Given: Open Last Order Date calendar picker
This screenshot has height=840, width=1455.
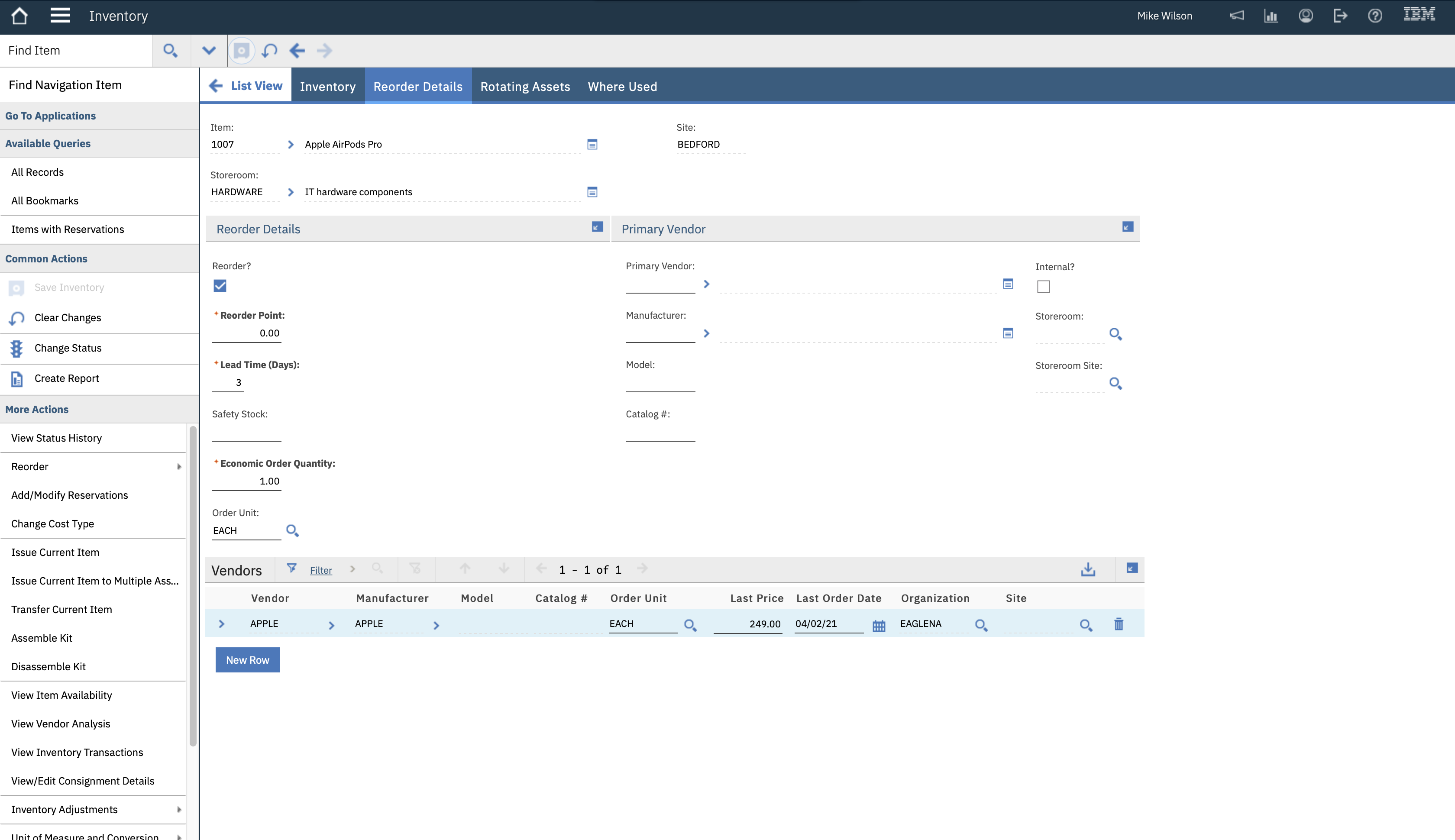Looking at the screenshot, I should point(879,625).
